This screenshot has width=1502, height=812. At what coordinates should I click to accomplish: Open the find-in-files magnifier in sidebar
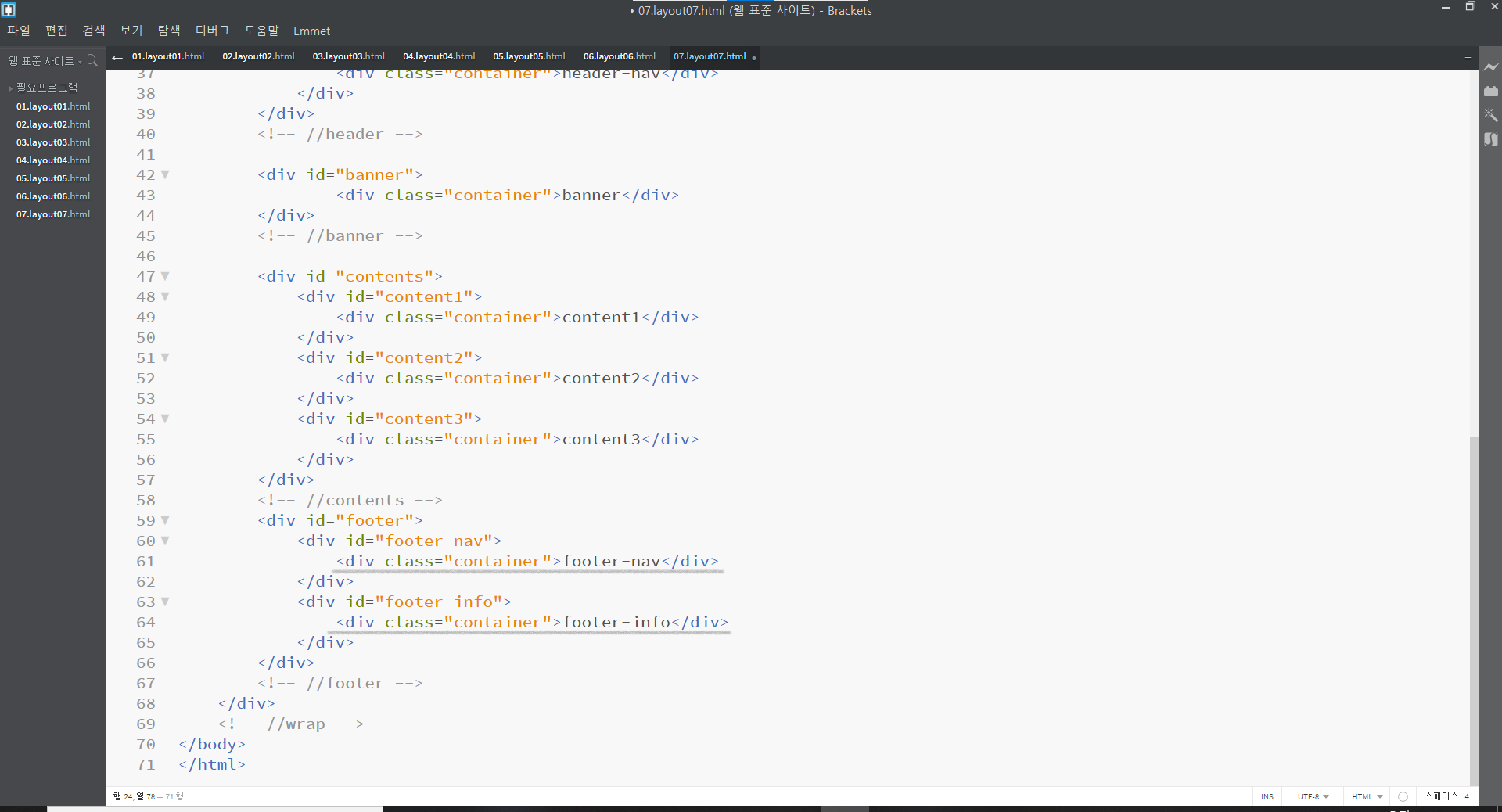pos(92,60)
